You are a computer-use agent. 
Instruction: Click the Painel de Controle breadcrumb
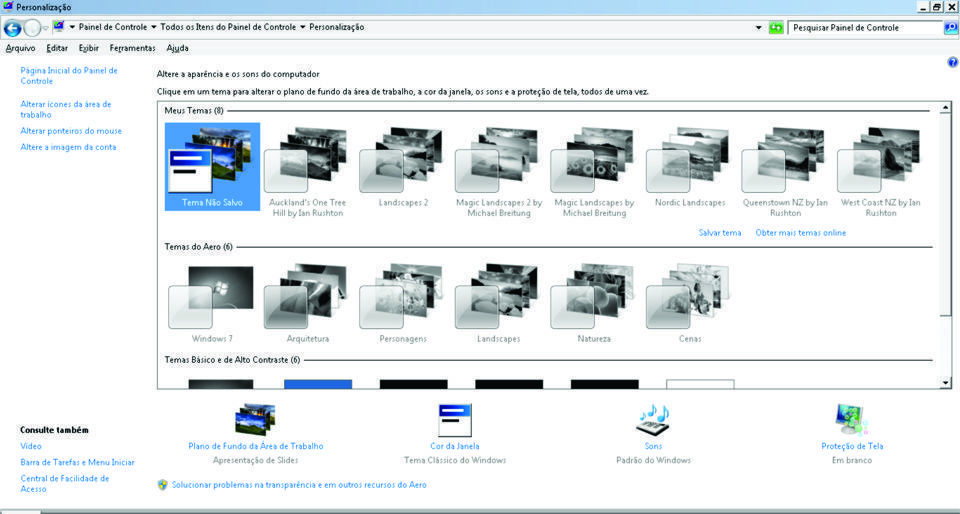click(113, 27)
